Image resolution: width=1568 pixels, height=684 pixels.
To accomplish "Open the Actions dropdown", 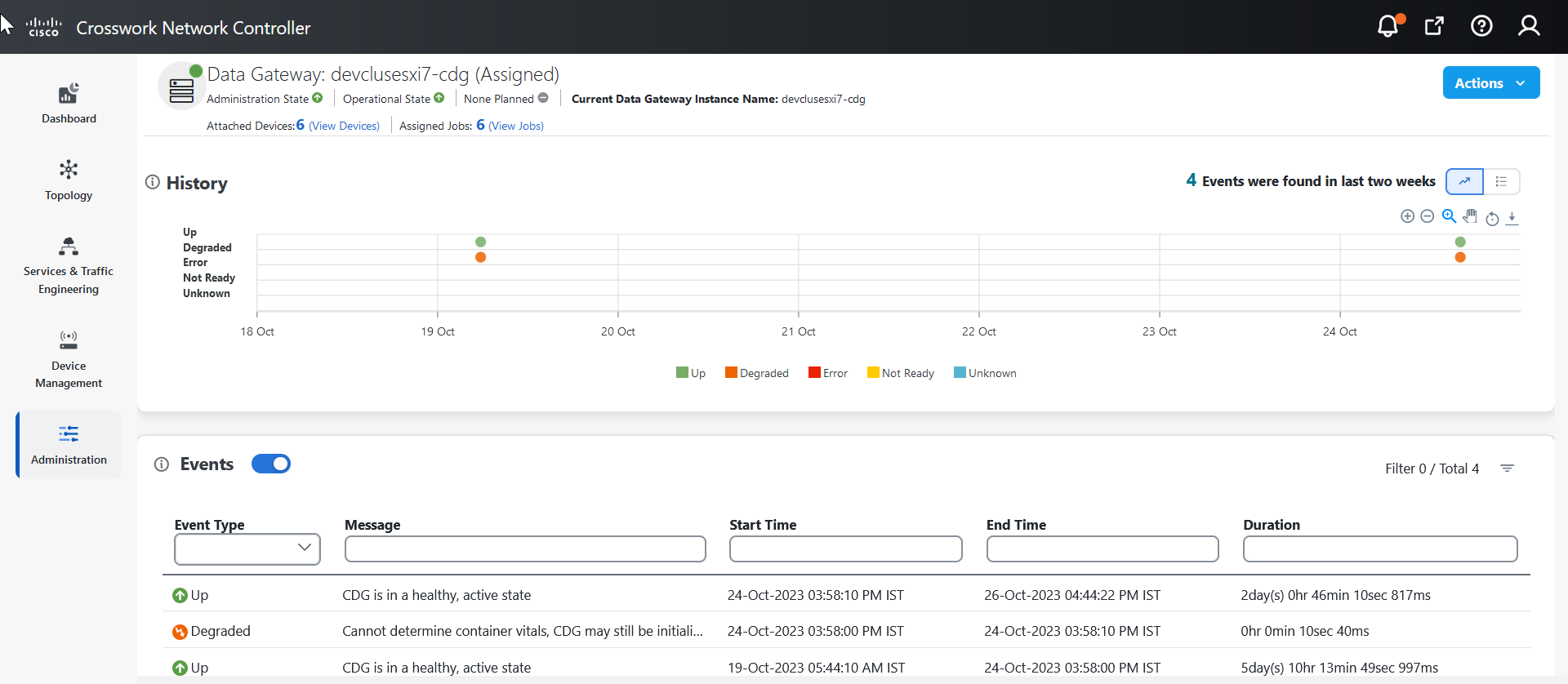I will click(x=1491, y=82).
